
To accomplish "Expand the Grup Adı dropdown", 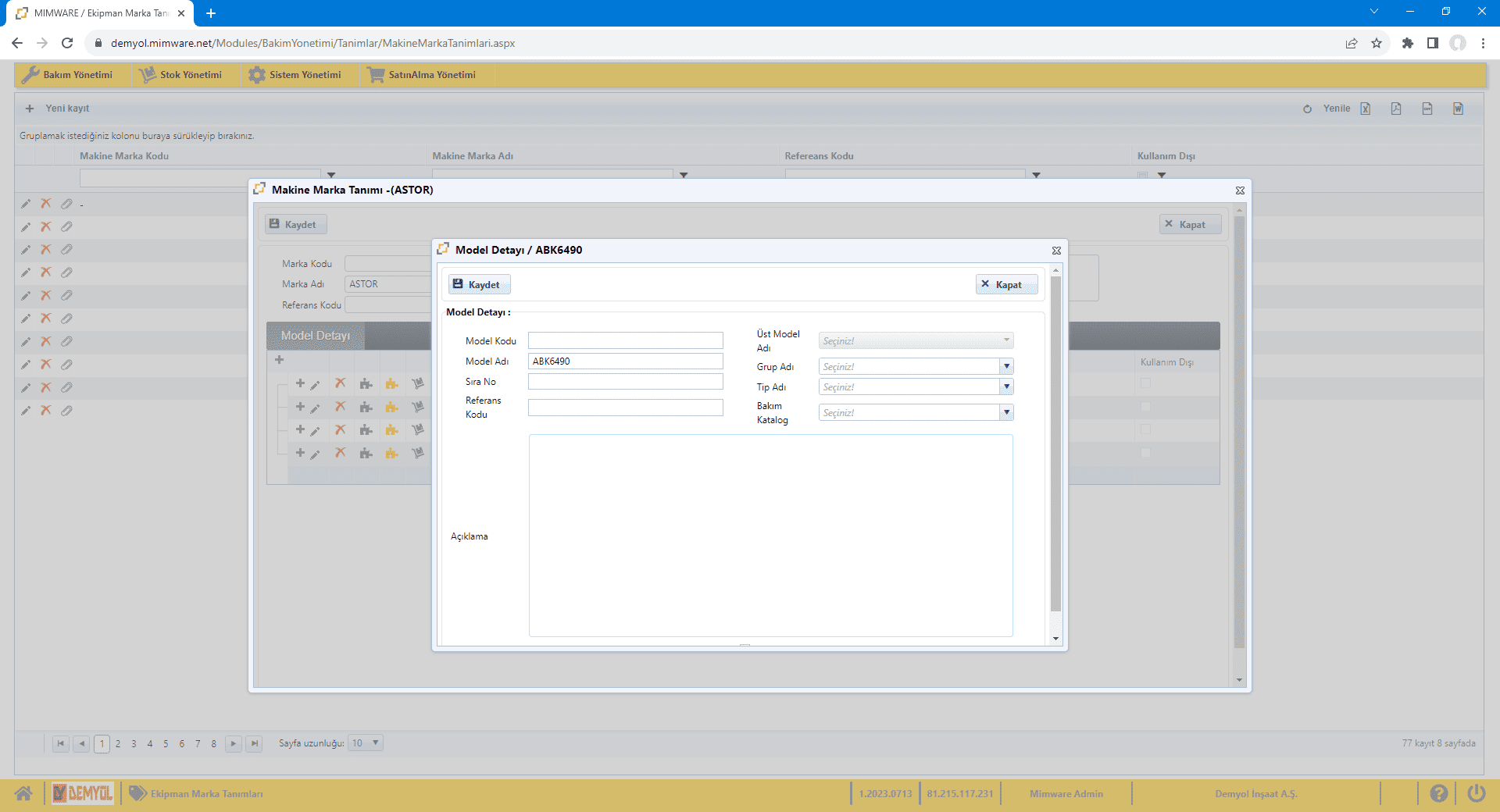I will click(1006, 366).
